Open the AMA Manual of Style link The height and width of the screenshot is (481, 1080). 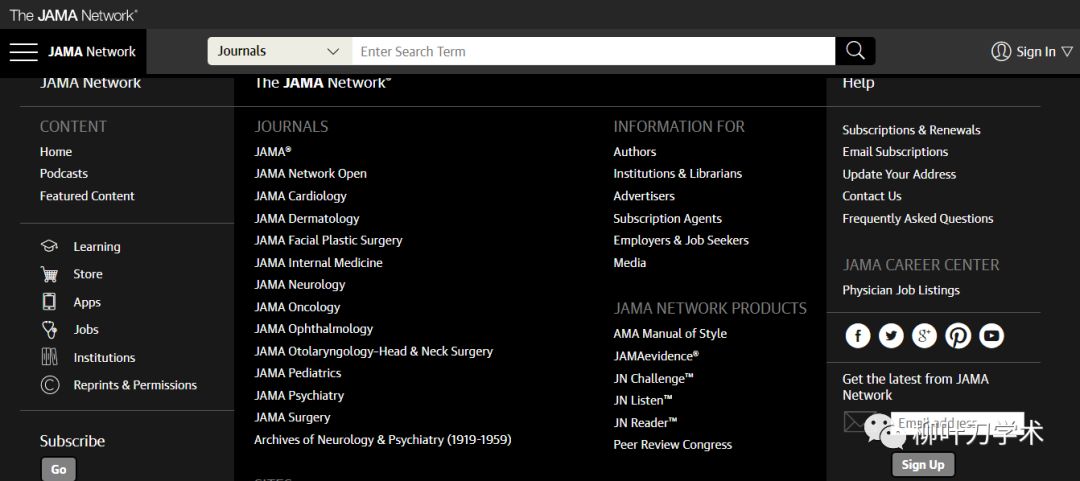tap(670, 334)
